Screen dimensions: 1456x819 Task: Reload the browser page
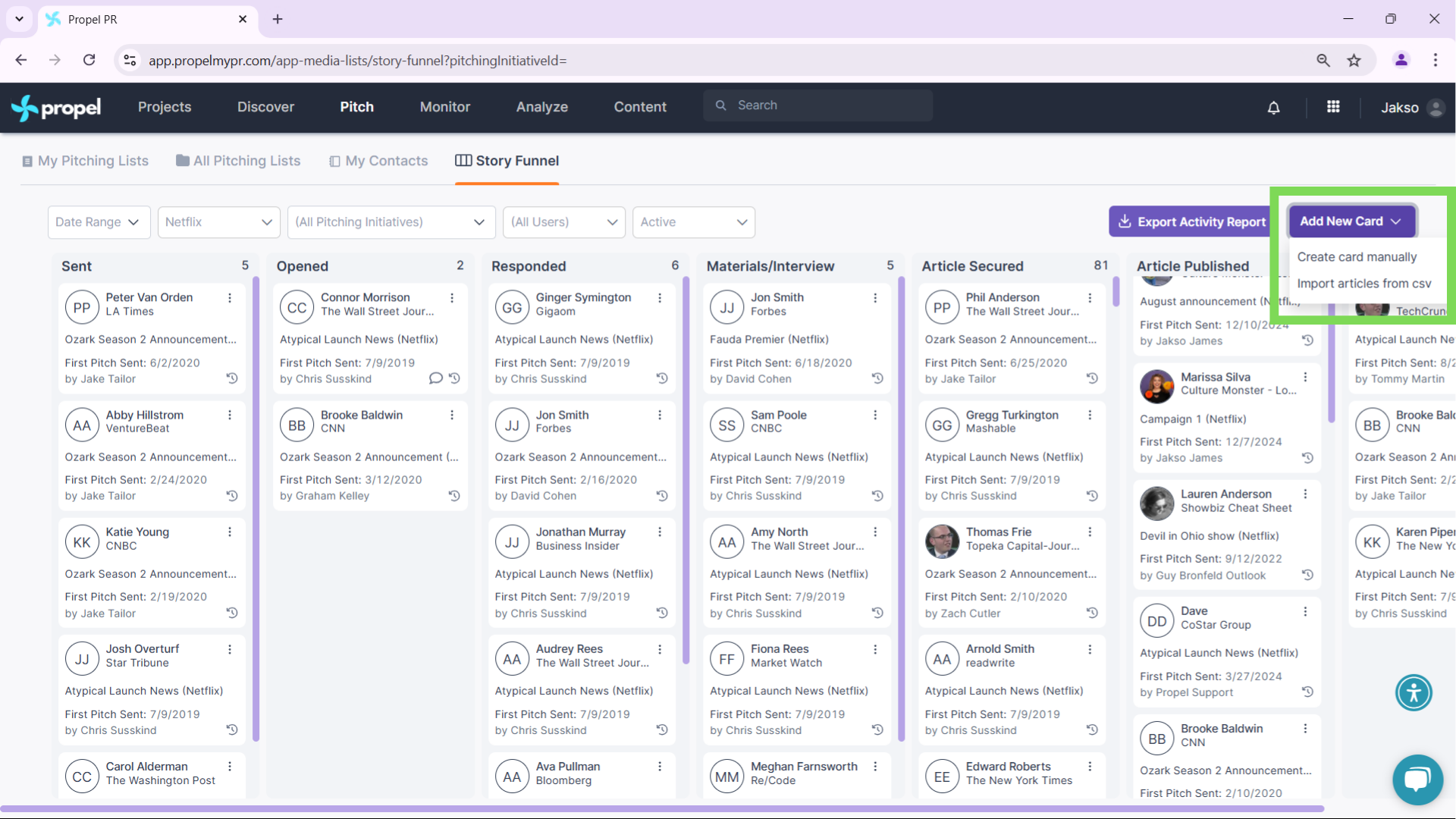[89, 60]
